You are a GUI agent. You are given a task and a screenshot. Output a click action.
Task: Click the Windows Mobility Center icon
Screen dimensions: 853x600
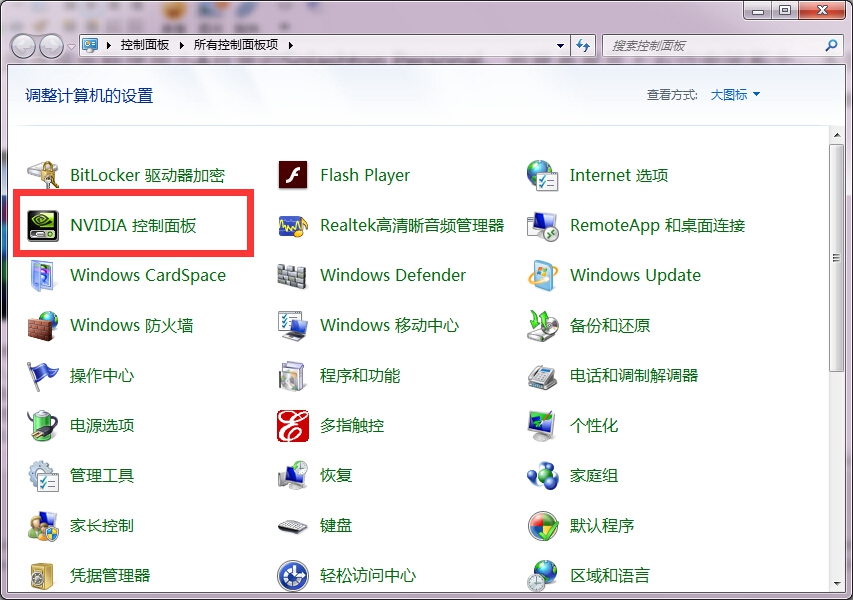293,325
